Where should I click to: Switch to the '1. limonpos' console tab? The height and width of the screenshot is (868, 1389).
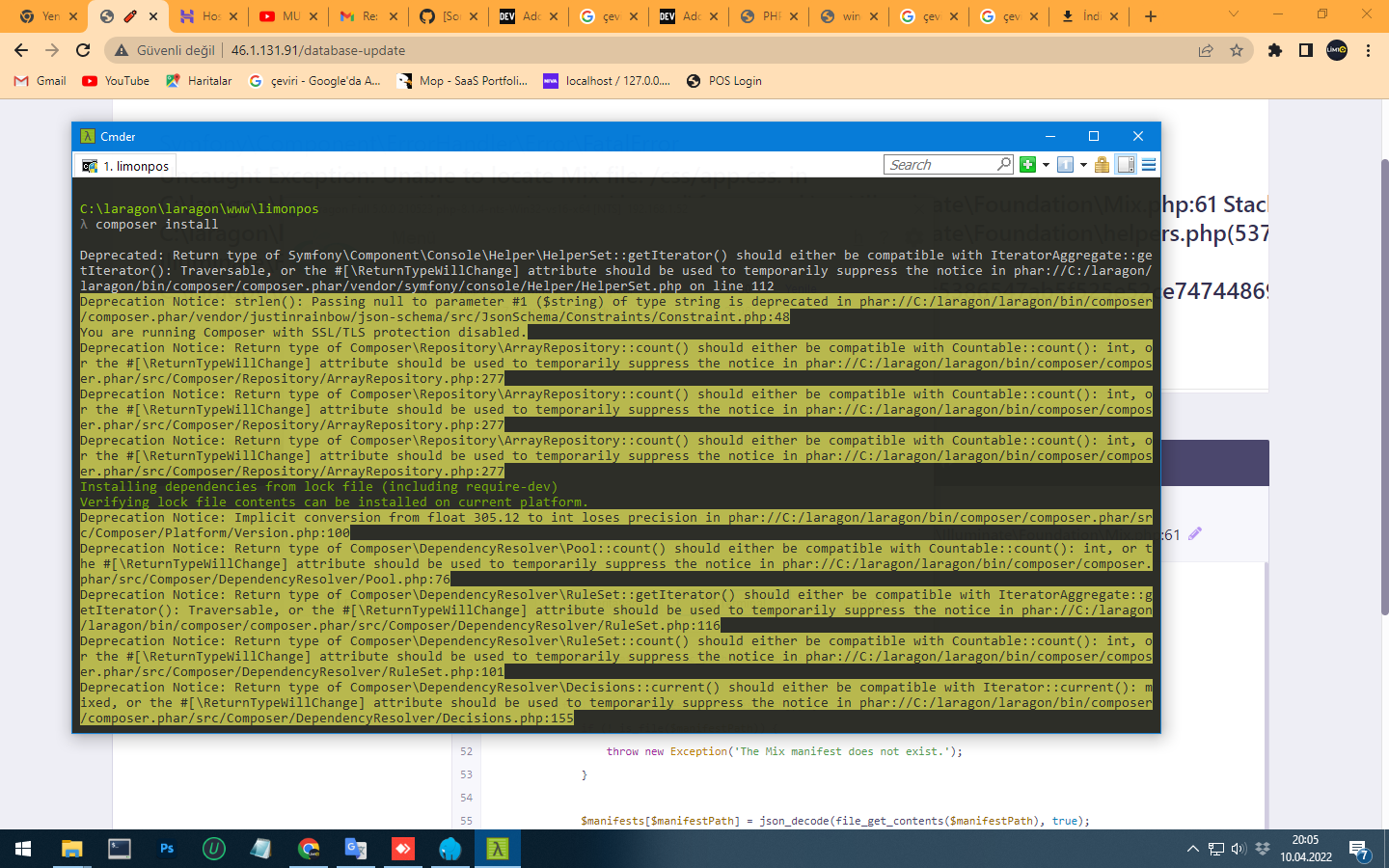[x=124, y=165]
